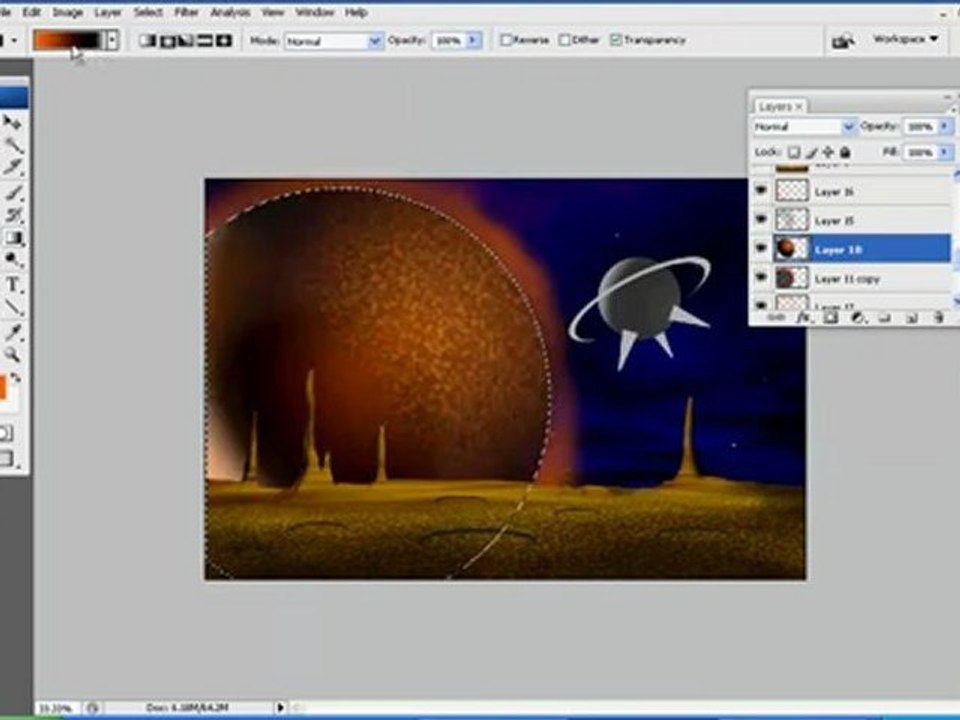Open the Help menu

pyautogui.click(x=356, y=12)
